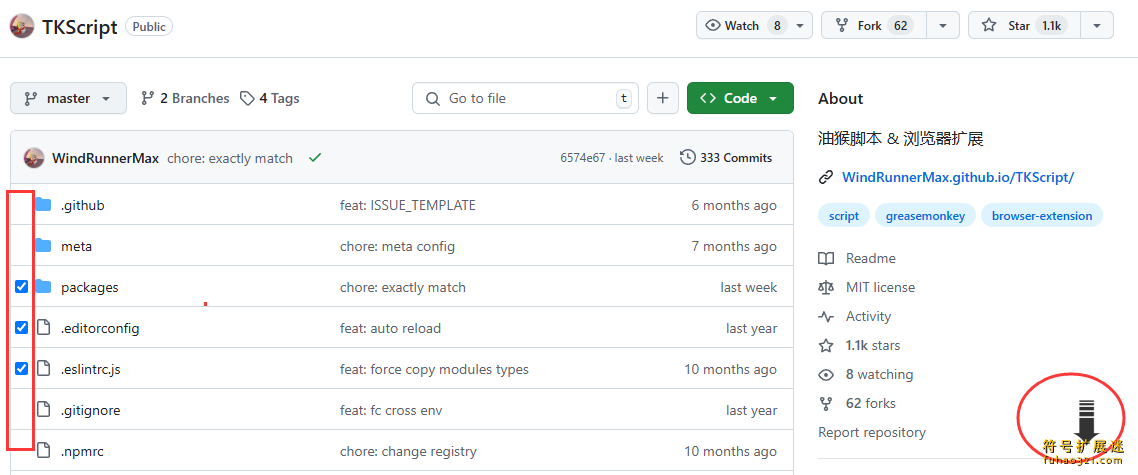The image size is (1138, 475).
Task: Click the TKScript repository owner avatar
Action: point(22,27)
